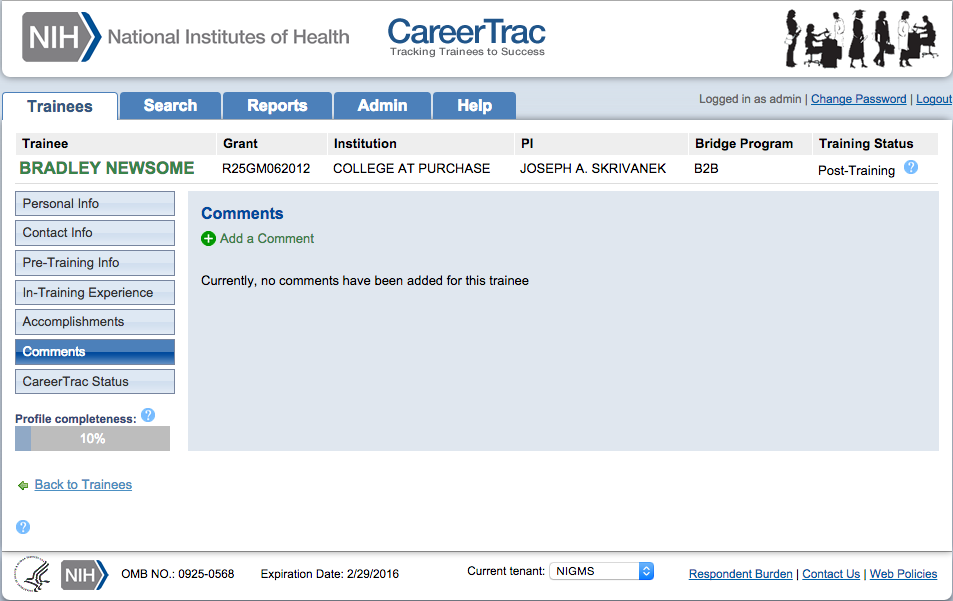Click the green back arrow icon
Viewport: 953px width, 601px height.
(x=23, y=485)
